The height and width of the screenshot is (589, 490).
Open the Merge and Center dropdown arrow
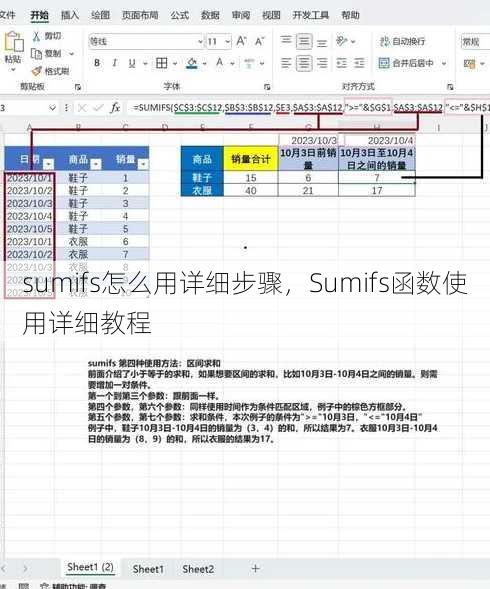tap(444, 63)
